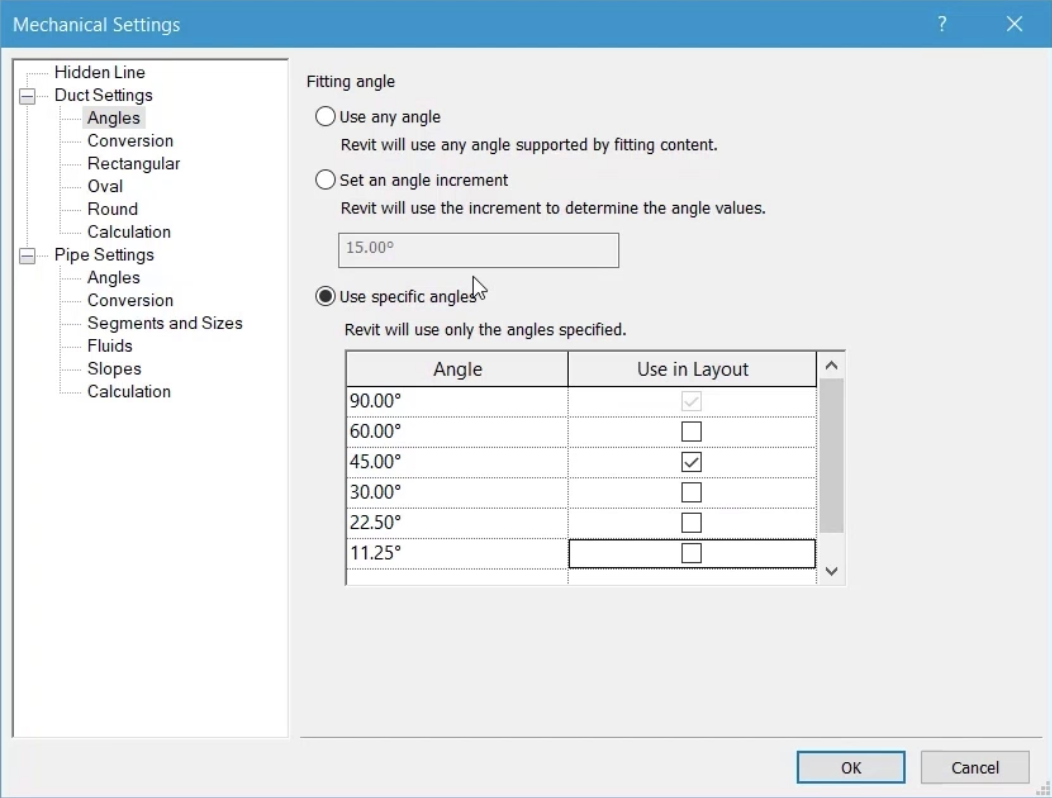Open Hidden Line settings
This screenshot has height=798, width=1052.
tap(99, 72)
